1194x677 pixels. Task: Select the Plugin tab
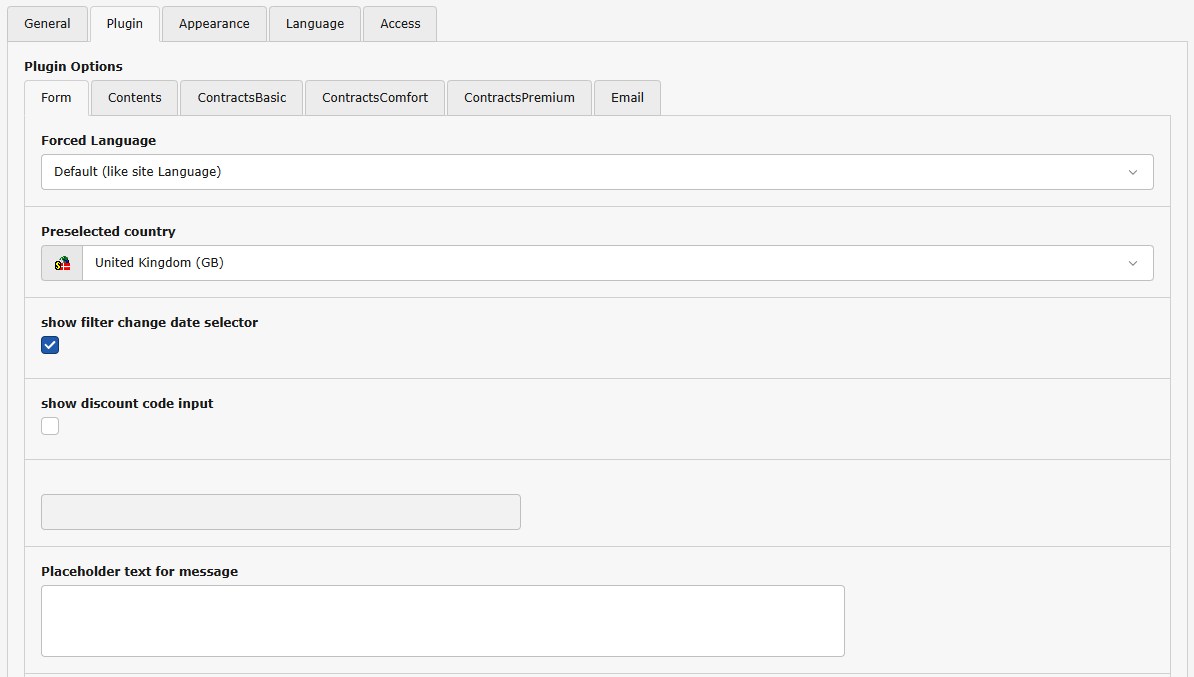coord(125,24)
